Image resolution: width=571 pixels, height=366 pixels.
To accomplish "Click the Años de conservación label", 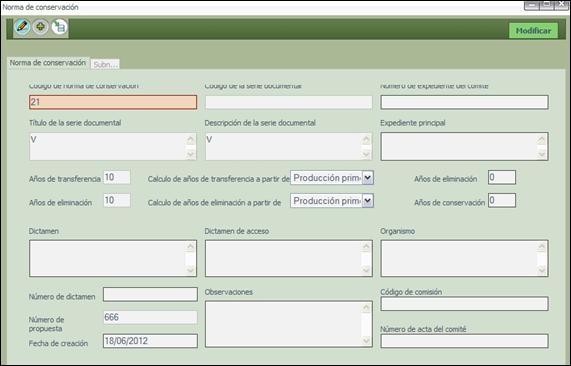I will [x=449, y=202].
